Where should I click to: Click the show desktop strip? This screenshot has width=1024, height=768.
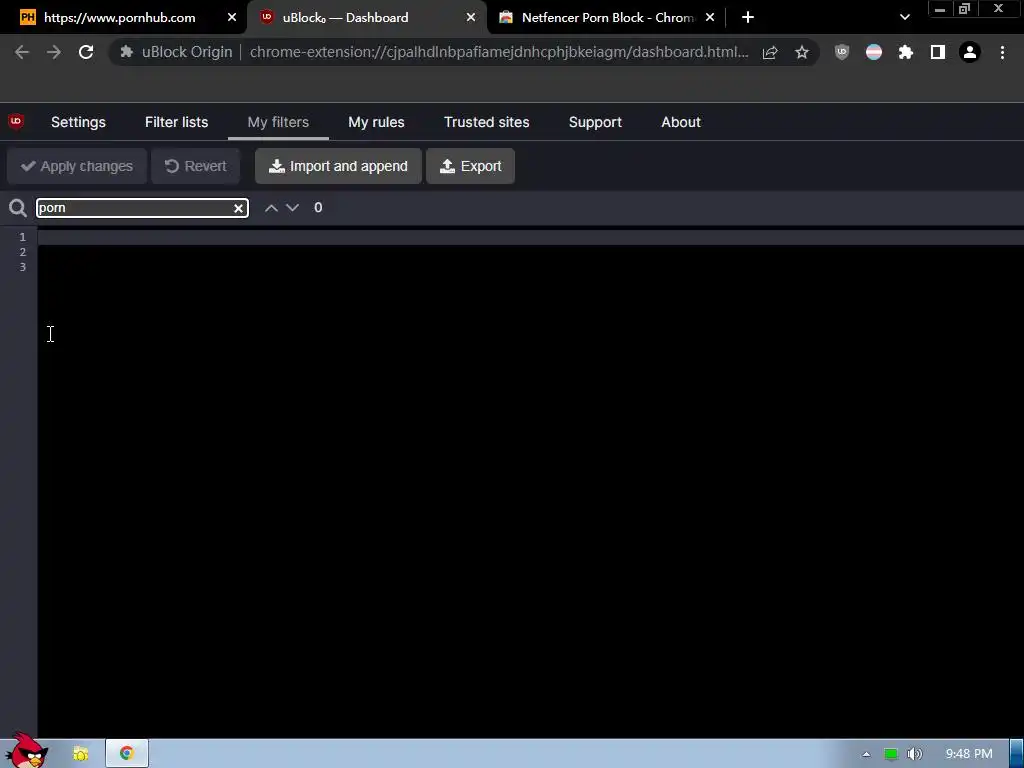pos(1017,754)
